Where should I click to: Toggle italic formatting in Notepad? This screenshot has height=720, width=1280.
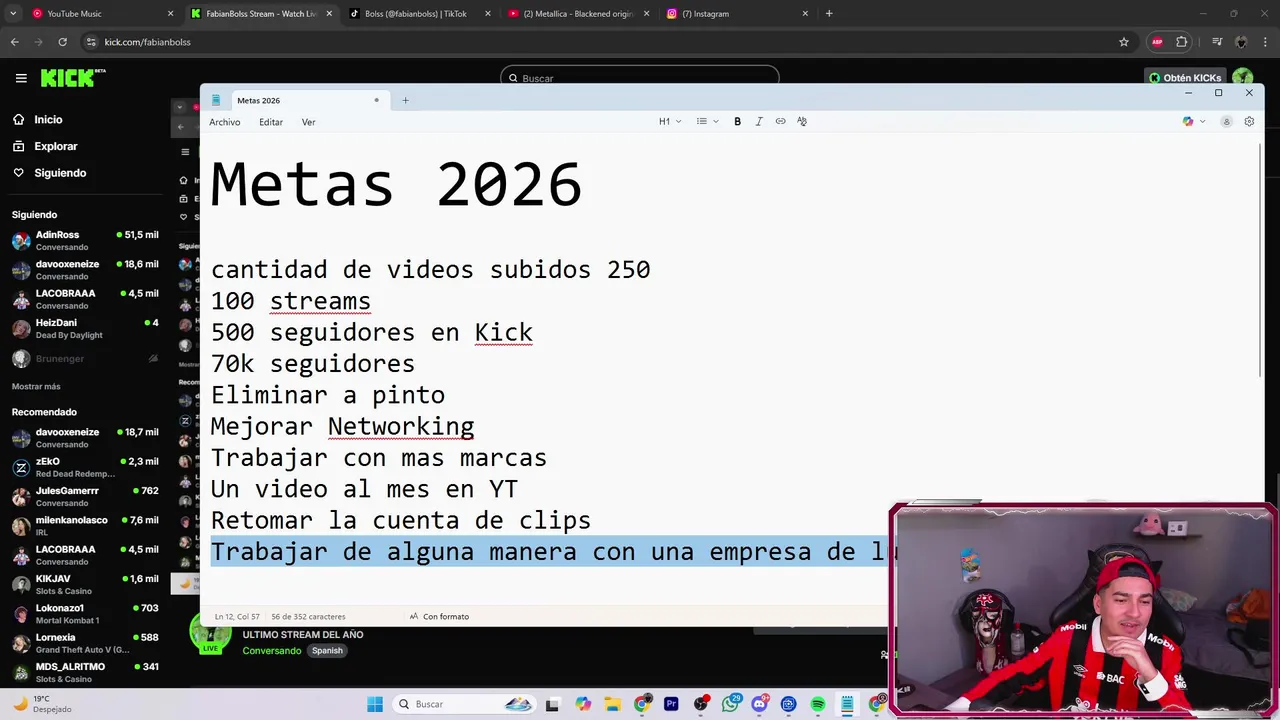tap(759, 121)
